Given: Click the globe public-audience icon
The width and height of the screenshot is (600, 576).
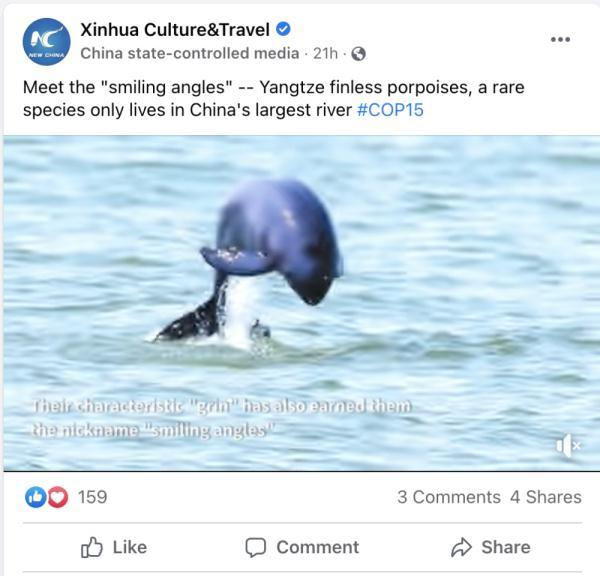Looking at the screenshot, I should [359, 54].
